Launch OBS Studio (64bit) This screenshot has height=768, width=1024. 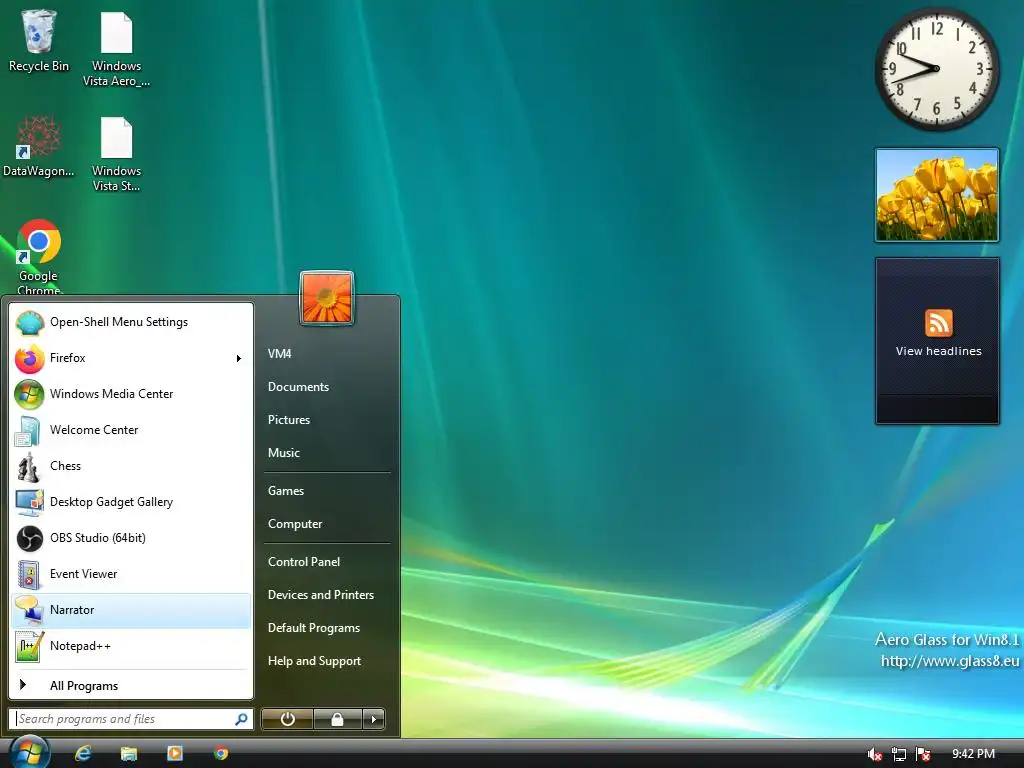pos(131,537)
